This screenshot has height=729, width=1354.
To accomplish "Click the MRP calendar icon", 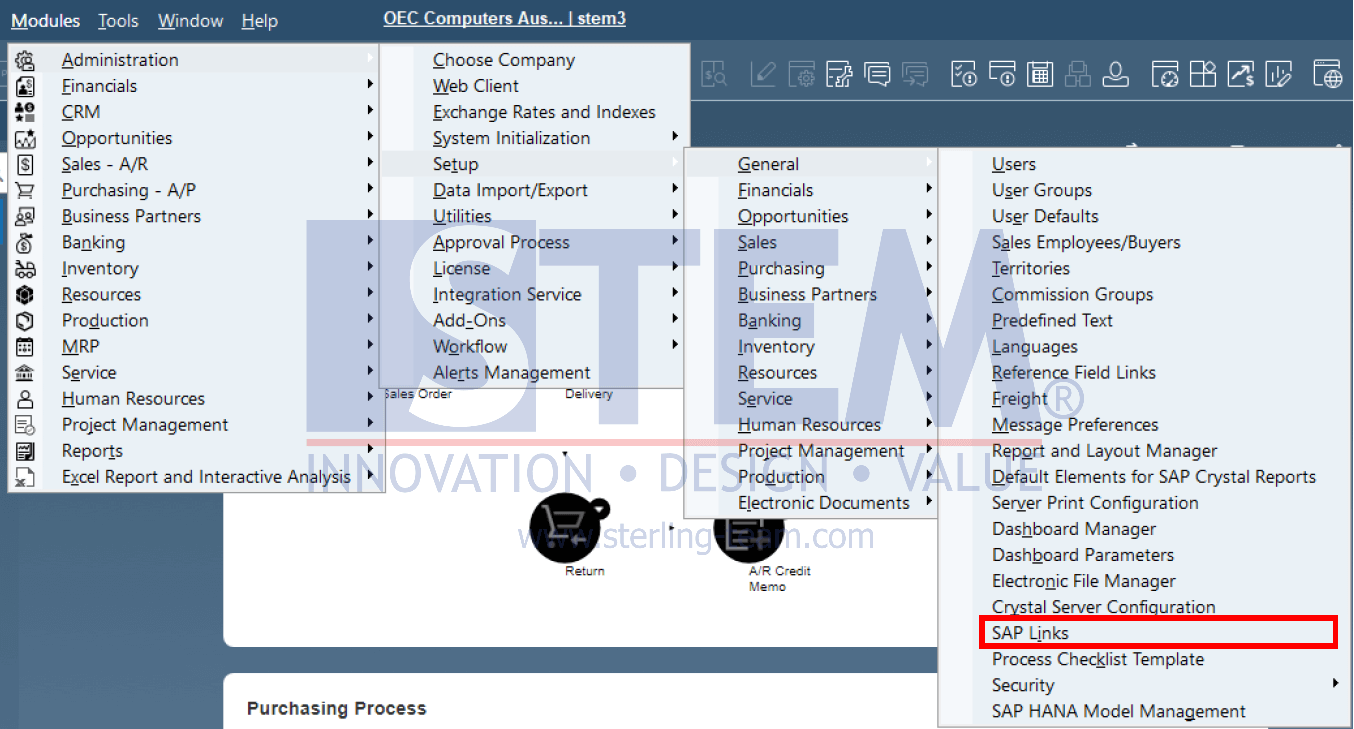I will [x=26, y=346].
